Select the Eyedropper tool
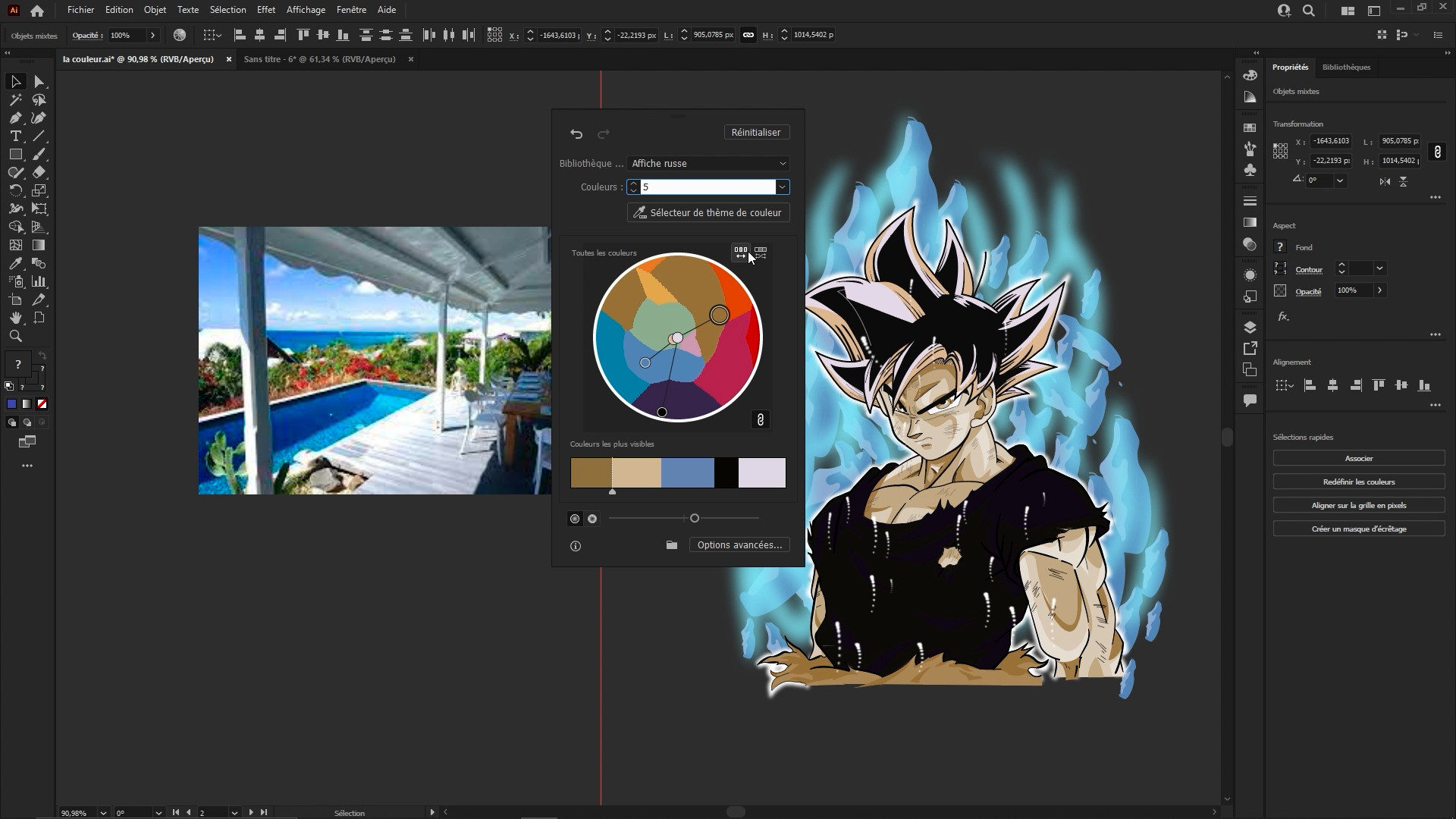The image size is (1456, 819). point(15,263)
